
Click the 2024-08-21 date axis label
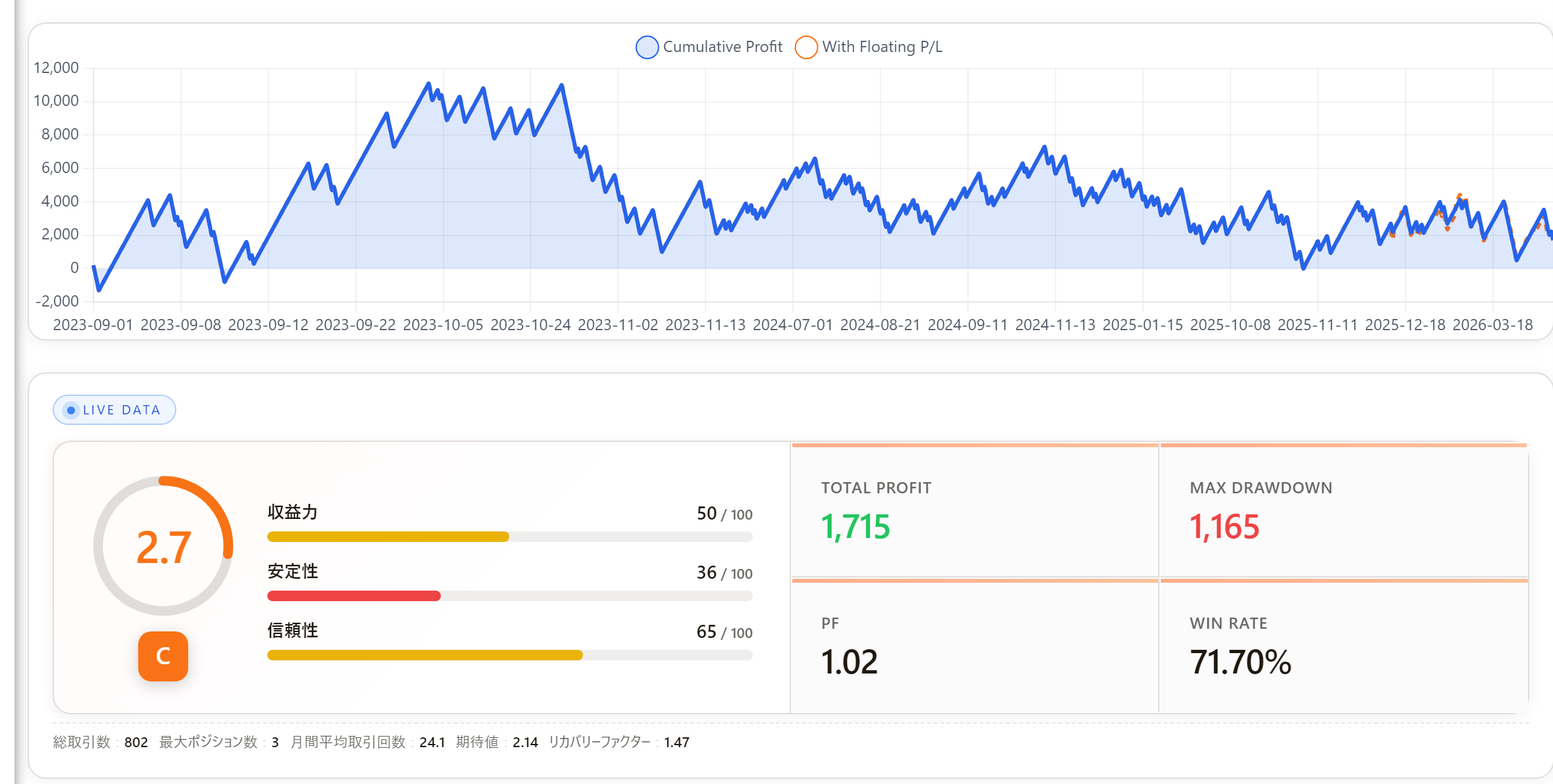880,325
